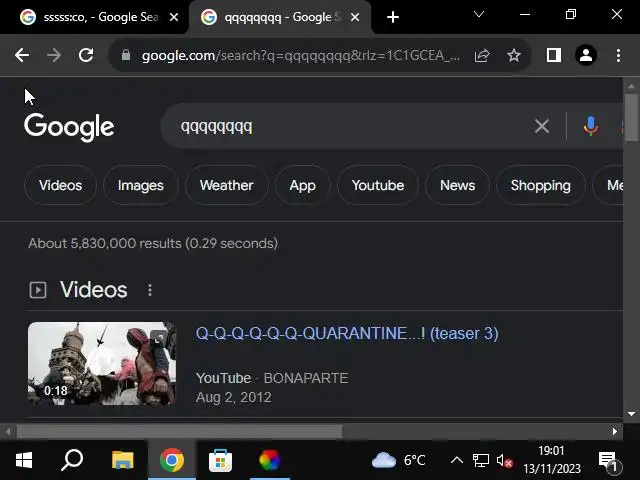Open Windows taskbar search
Viewport: 640px width, 480px height.
[x=73, y=460]
